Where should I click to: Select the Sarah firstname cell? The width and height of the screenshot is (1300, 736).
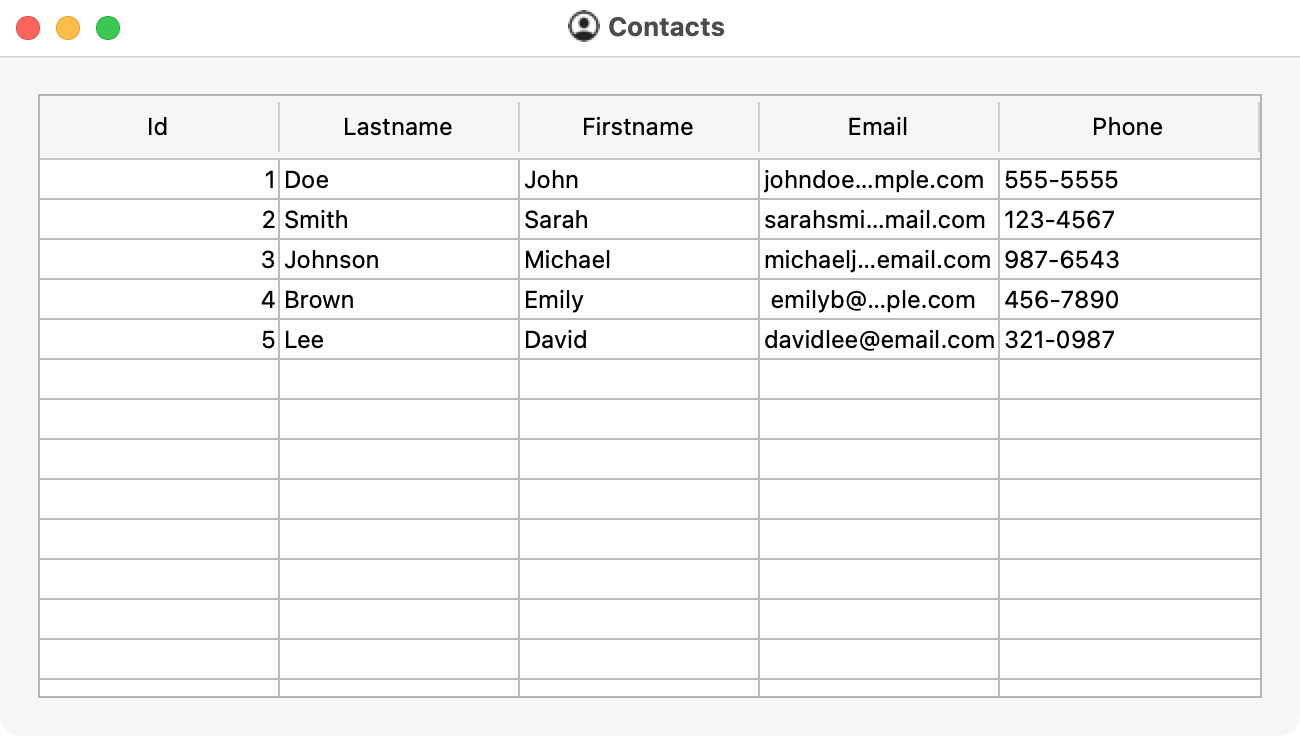[x=638, y=220]
